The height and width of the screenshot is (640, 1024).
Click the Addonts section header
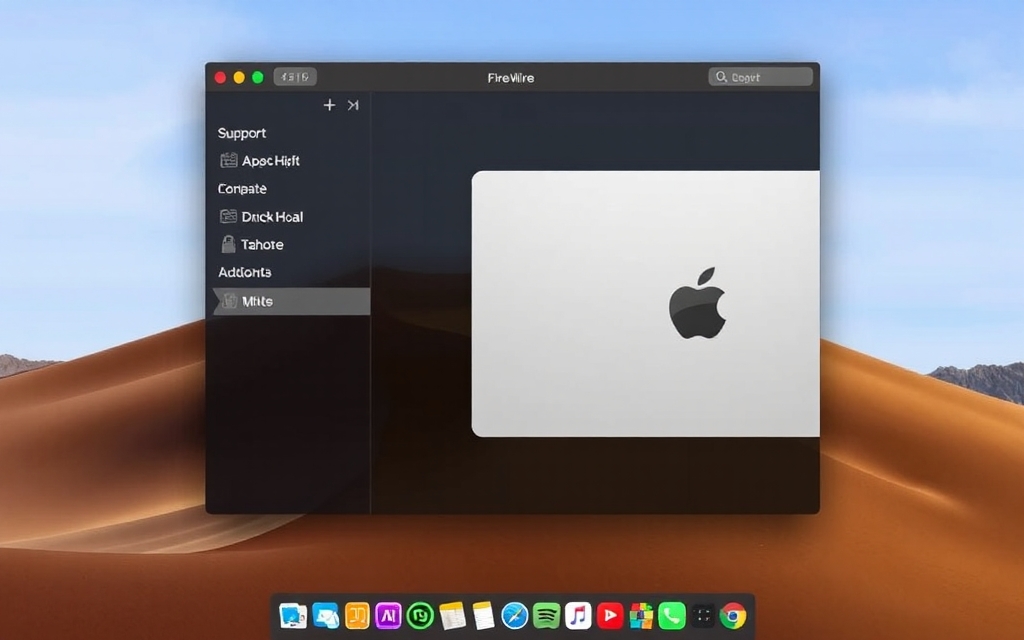pos(244,272)
